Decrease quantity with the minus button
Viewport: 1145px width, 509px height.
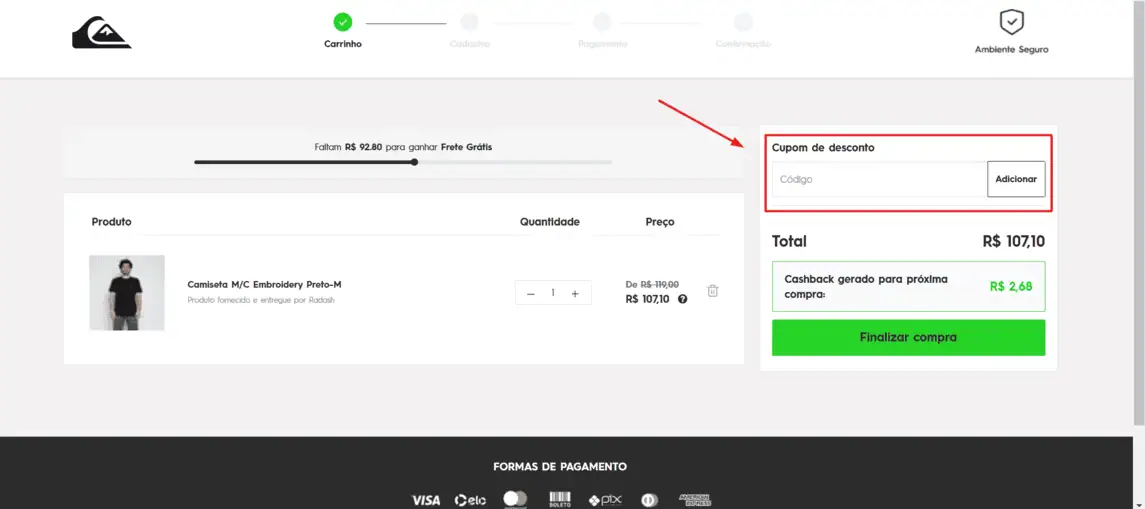pos(531,294)
